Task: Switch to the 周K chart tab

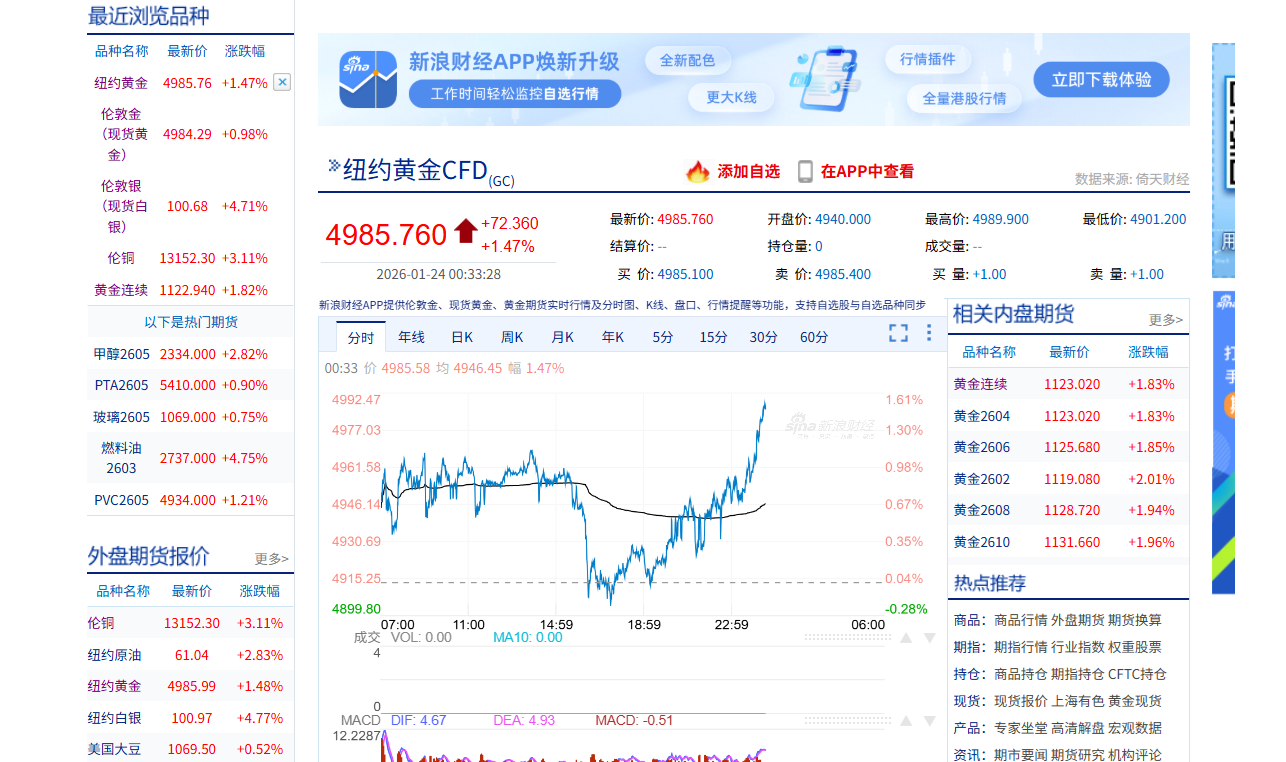Action: click(512, 337)
